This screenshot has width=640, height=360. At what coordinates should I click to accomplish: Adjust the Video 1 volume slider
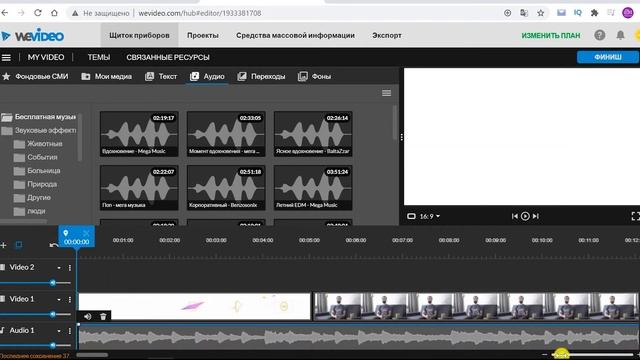coord(53,314)
